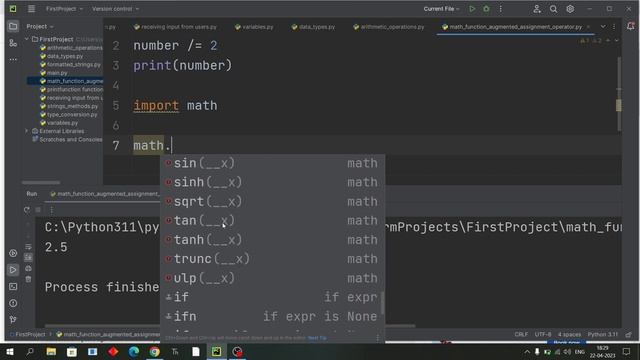Open Project view dropdown
Image resolution: width=640 pixels, height=360 pixels.
[40, 26]
